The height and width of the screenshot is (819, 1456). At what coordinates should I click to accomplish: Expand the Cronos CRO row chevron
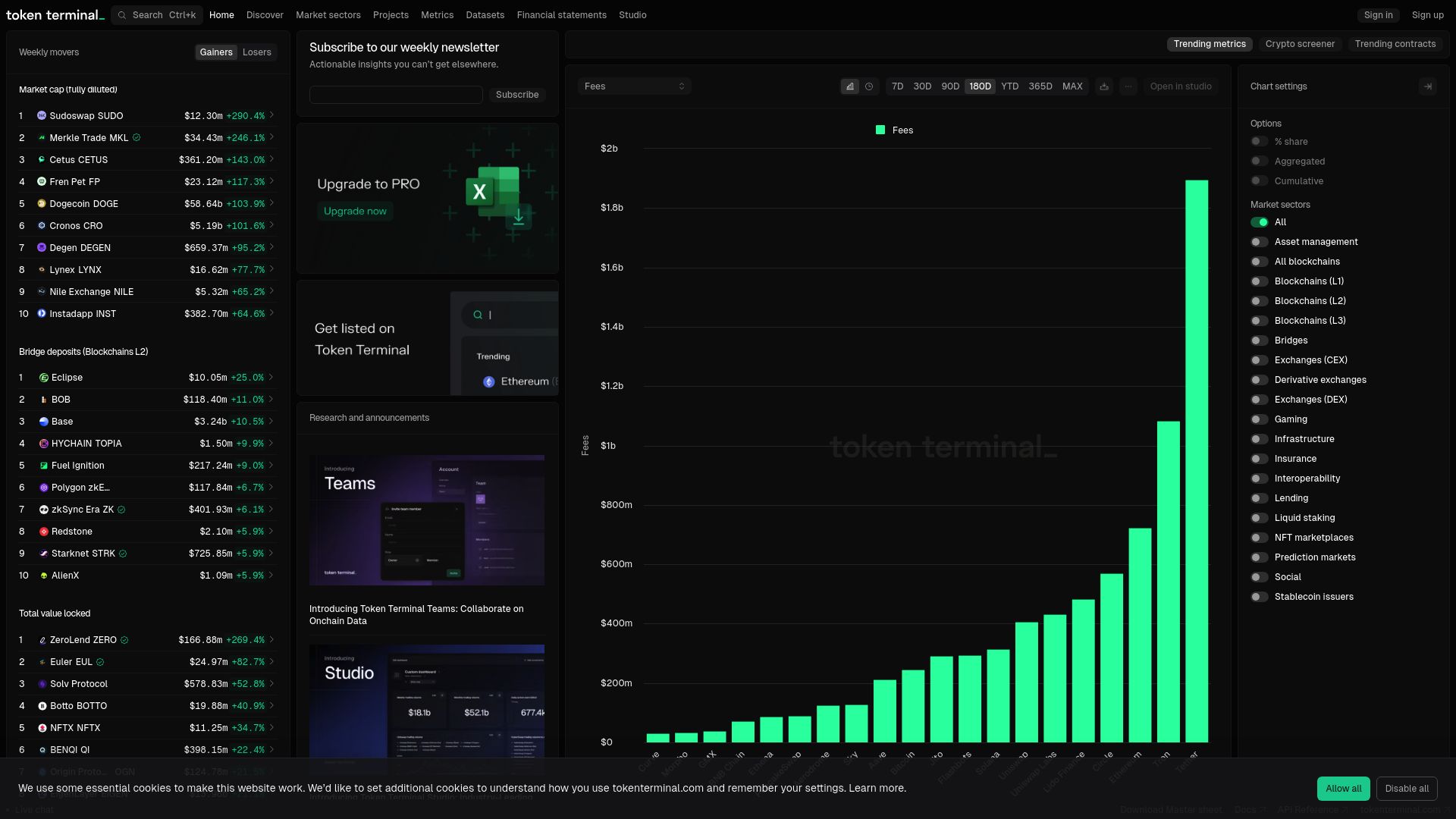tap(271, 225)
